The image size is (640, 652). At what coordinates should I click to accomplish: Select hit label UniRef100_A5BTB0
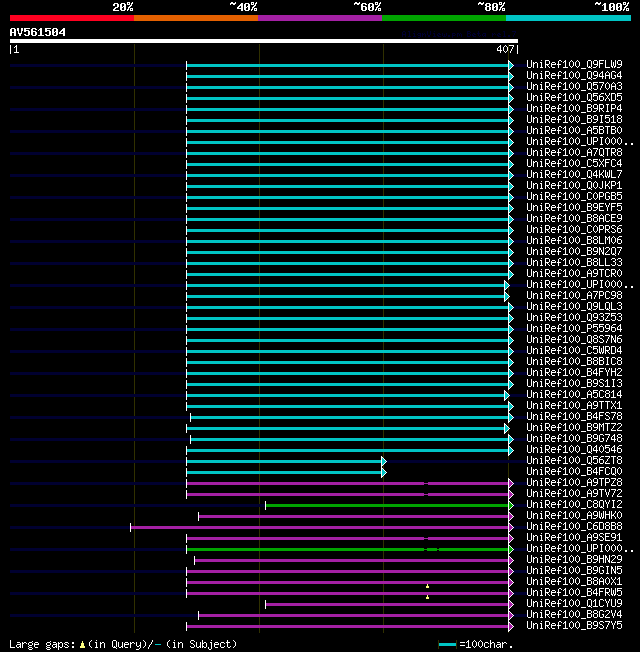point(574,131)
